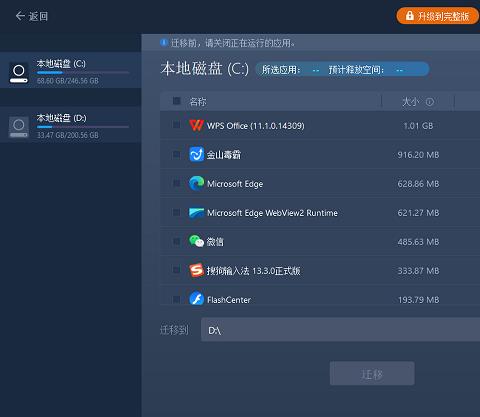
Task: Click the 迁移 migrate button
Action: tap(372, 373)
